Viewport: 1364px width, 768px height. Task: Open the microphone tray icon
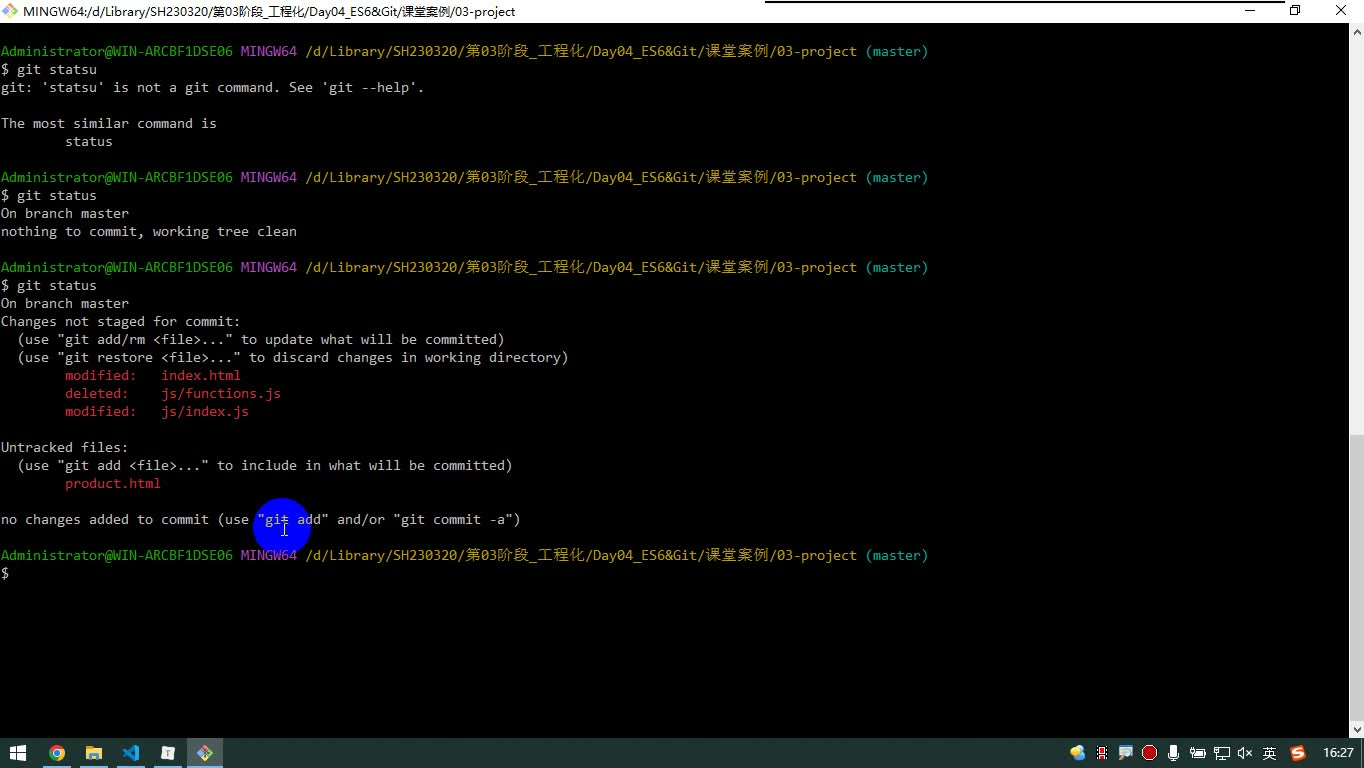[1173, 753]
